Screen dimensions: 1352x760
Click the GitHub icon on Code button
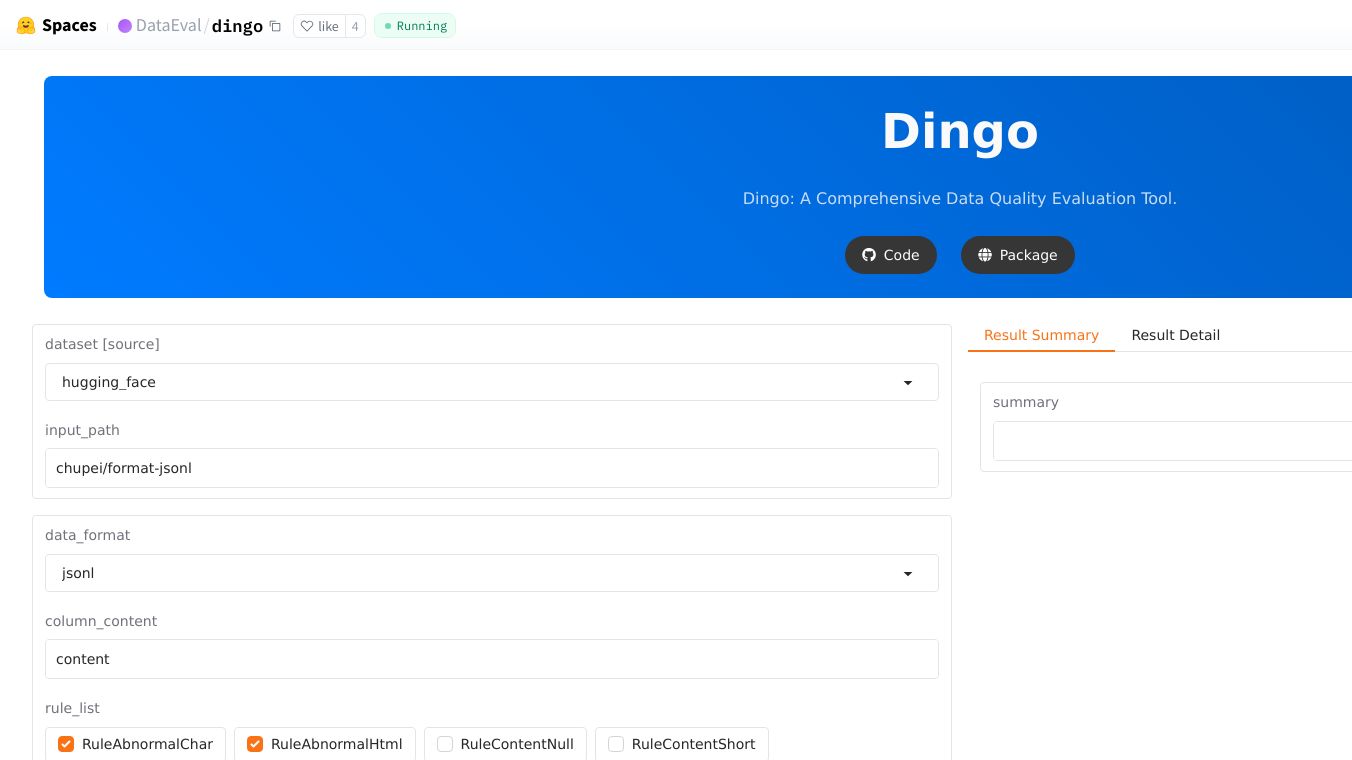tap(869, 255)
